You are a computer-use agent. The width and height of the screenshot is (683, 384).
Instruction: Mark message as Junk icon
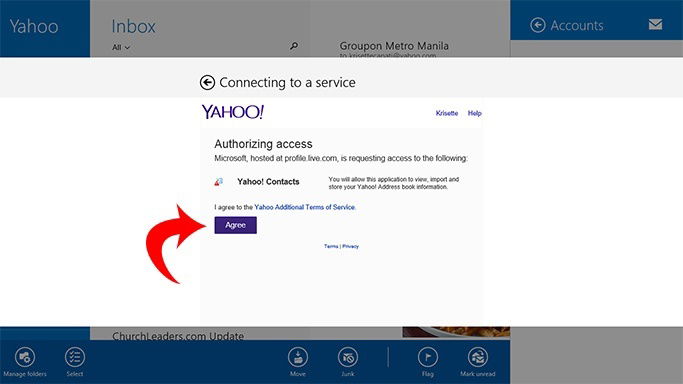pyautogui.click(x=348, y=357)
